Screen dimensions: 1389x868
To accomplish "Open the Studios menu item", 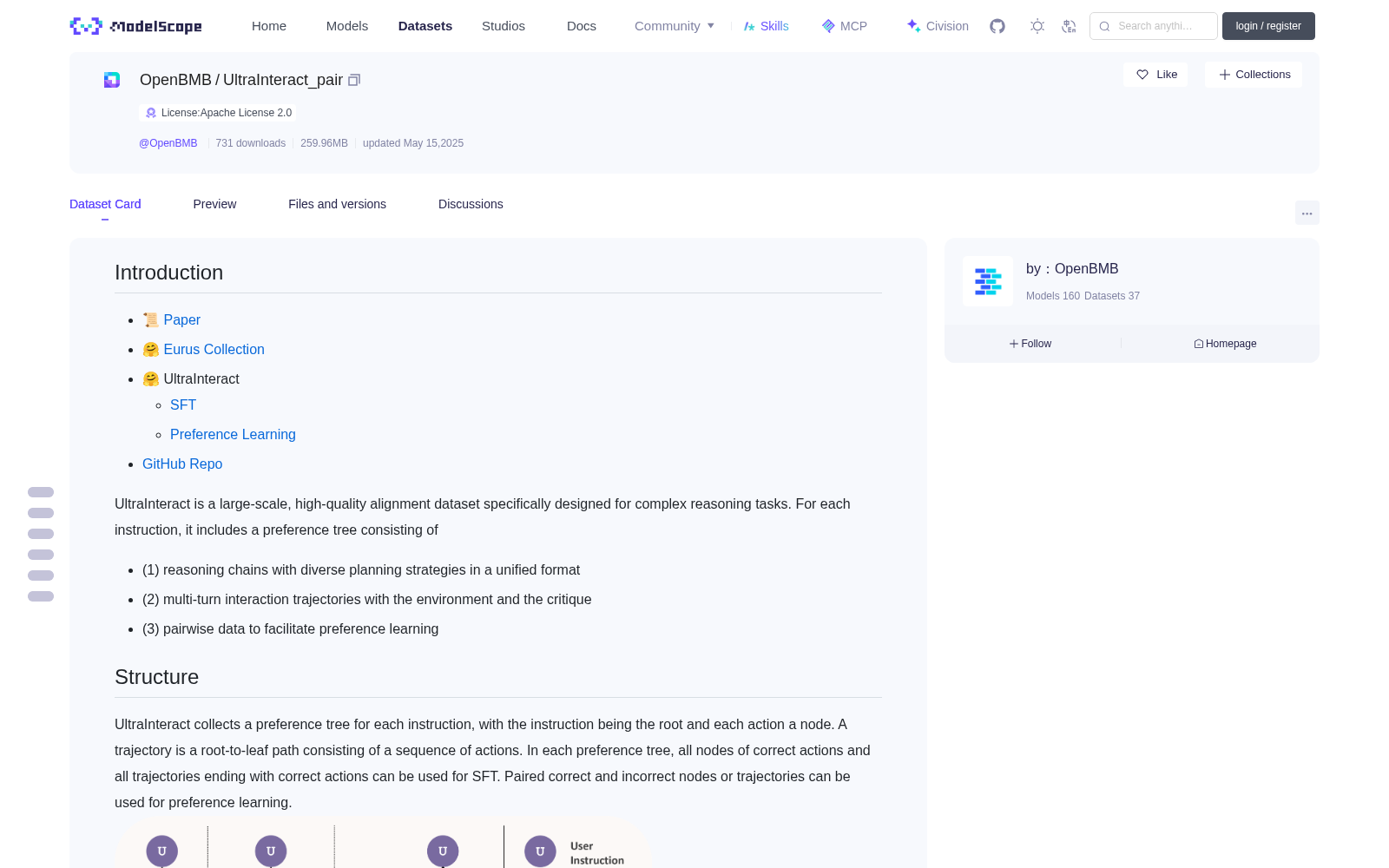I will click(504, 26).
